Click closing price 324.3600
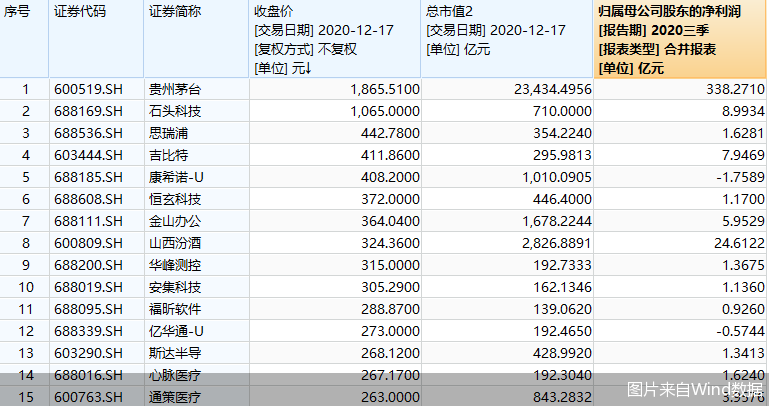This screenshot has height=406, width=769. [390, 243]
